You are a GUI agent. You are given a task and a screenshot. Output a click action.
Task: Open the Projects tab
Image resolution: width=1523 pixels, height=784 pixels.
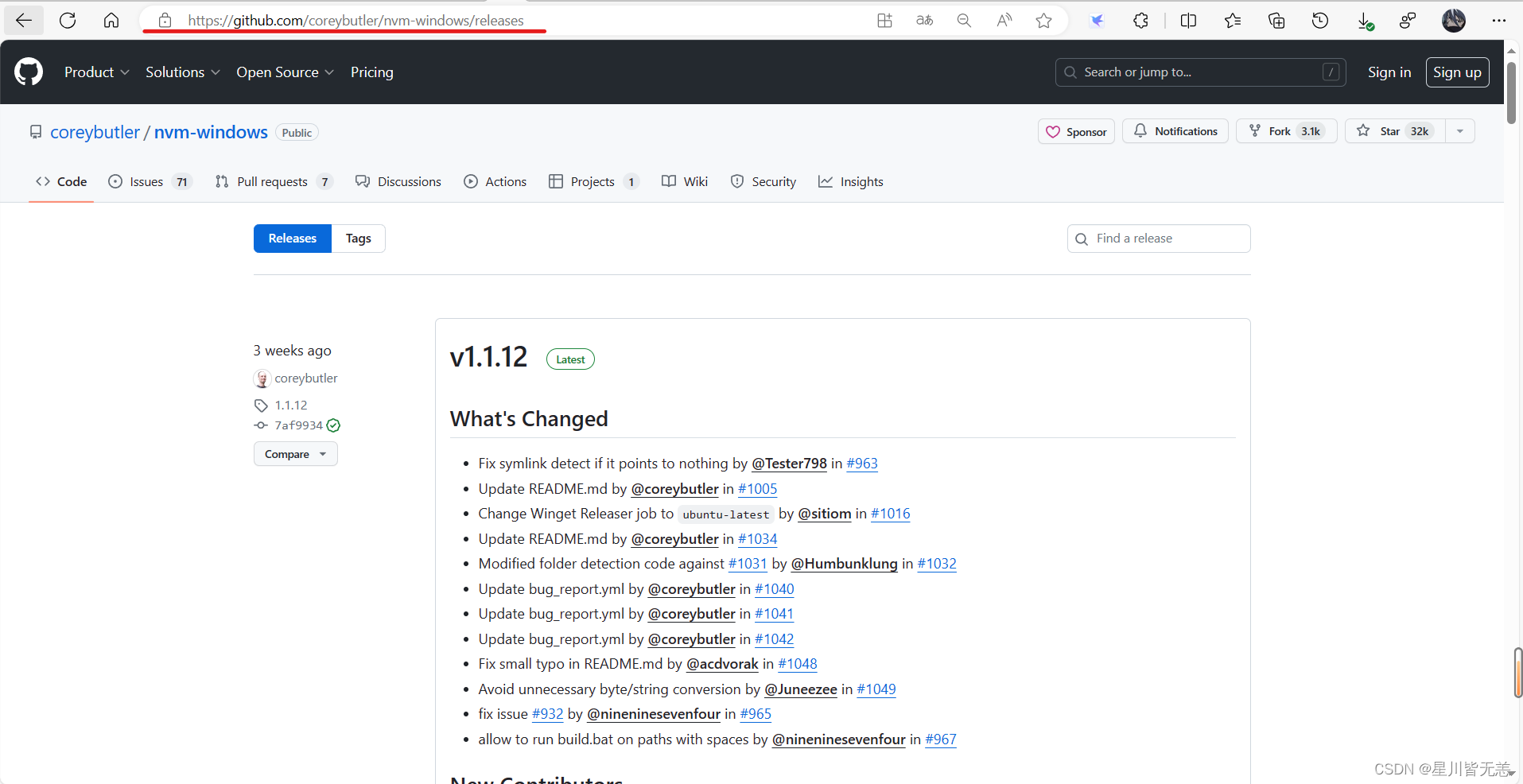click(x=593, y=181)
